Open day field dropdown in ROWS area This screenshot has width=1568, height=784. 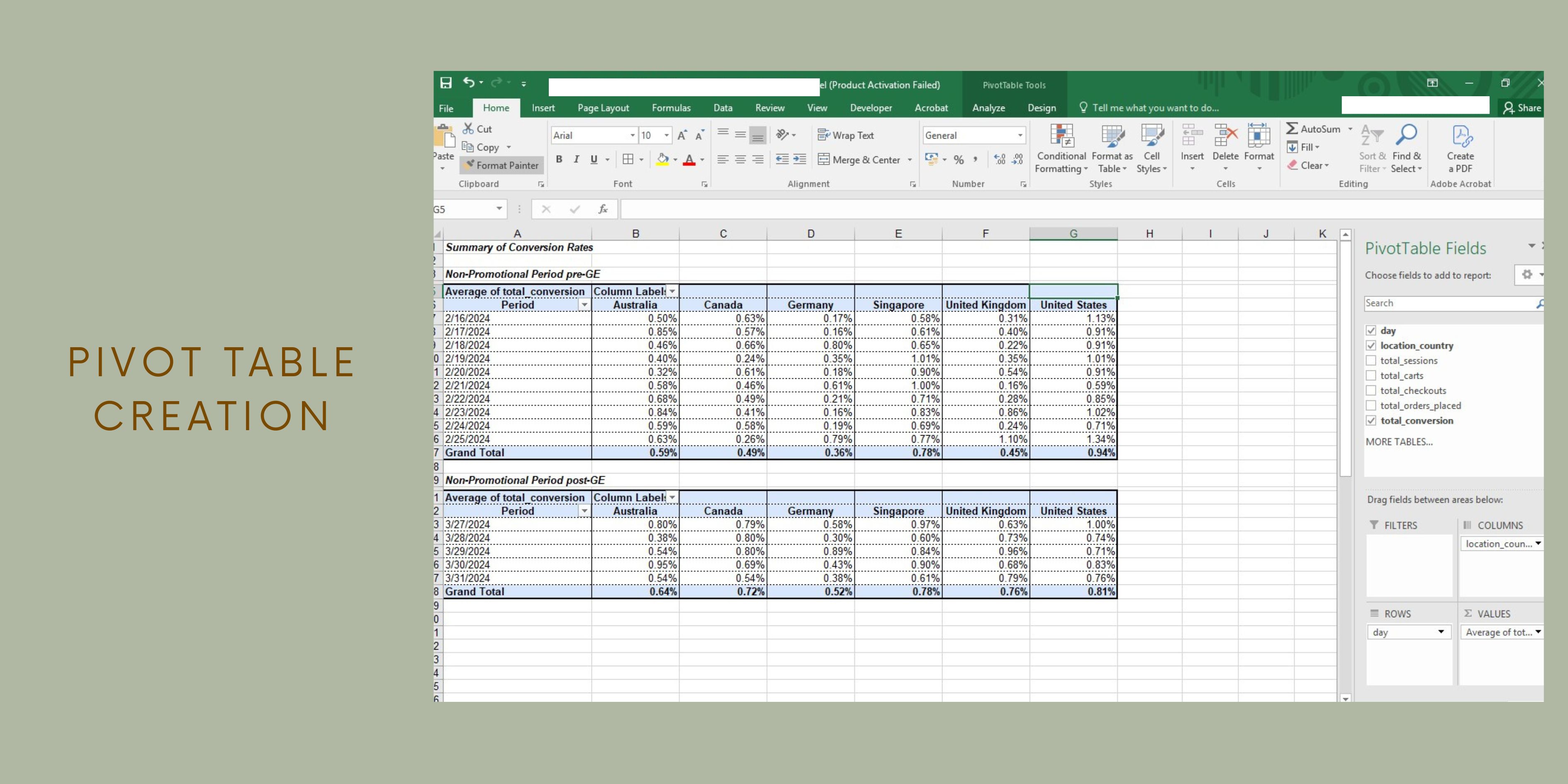pos(1441,632)
